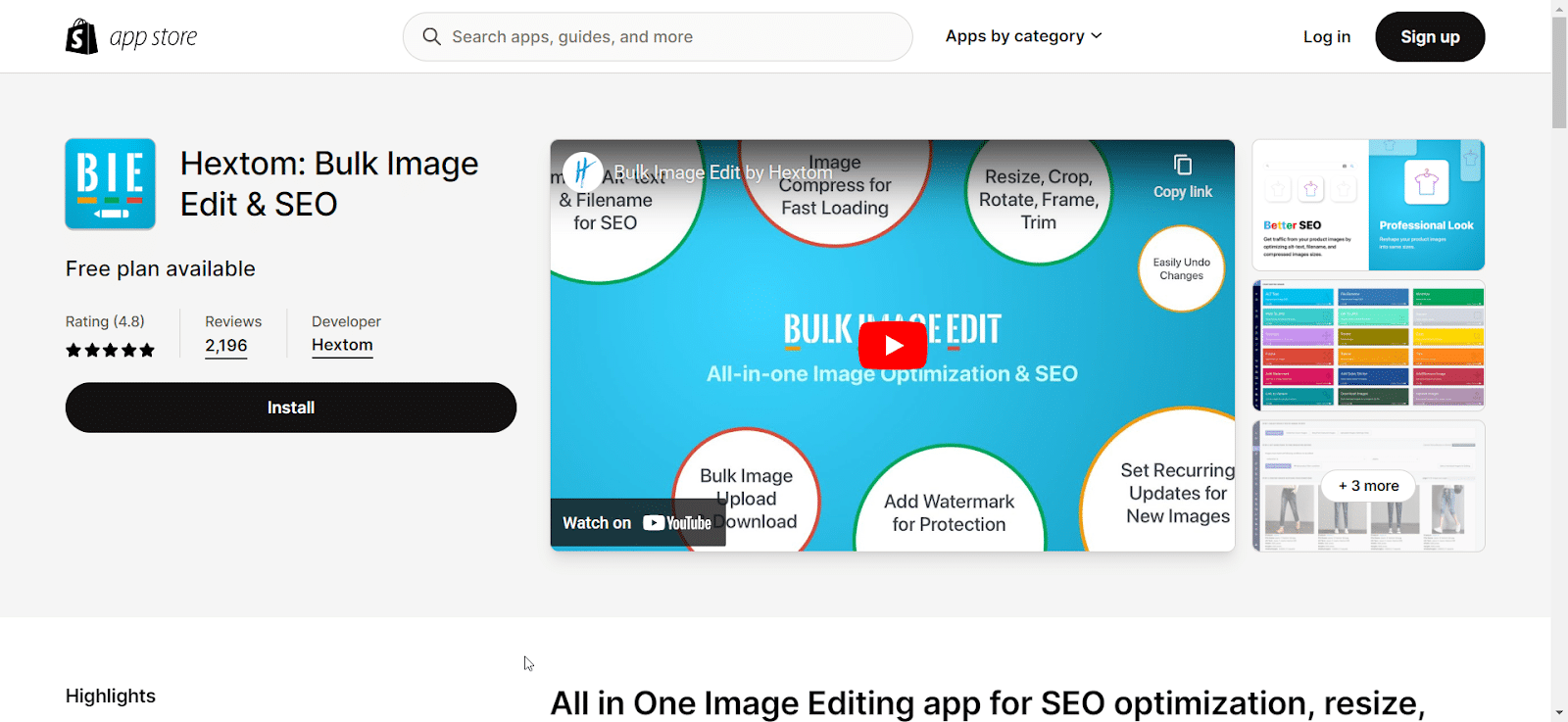Open the Shopify app store logo

tap(131, 36)
